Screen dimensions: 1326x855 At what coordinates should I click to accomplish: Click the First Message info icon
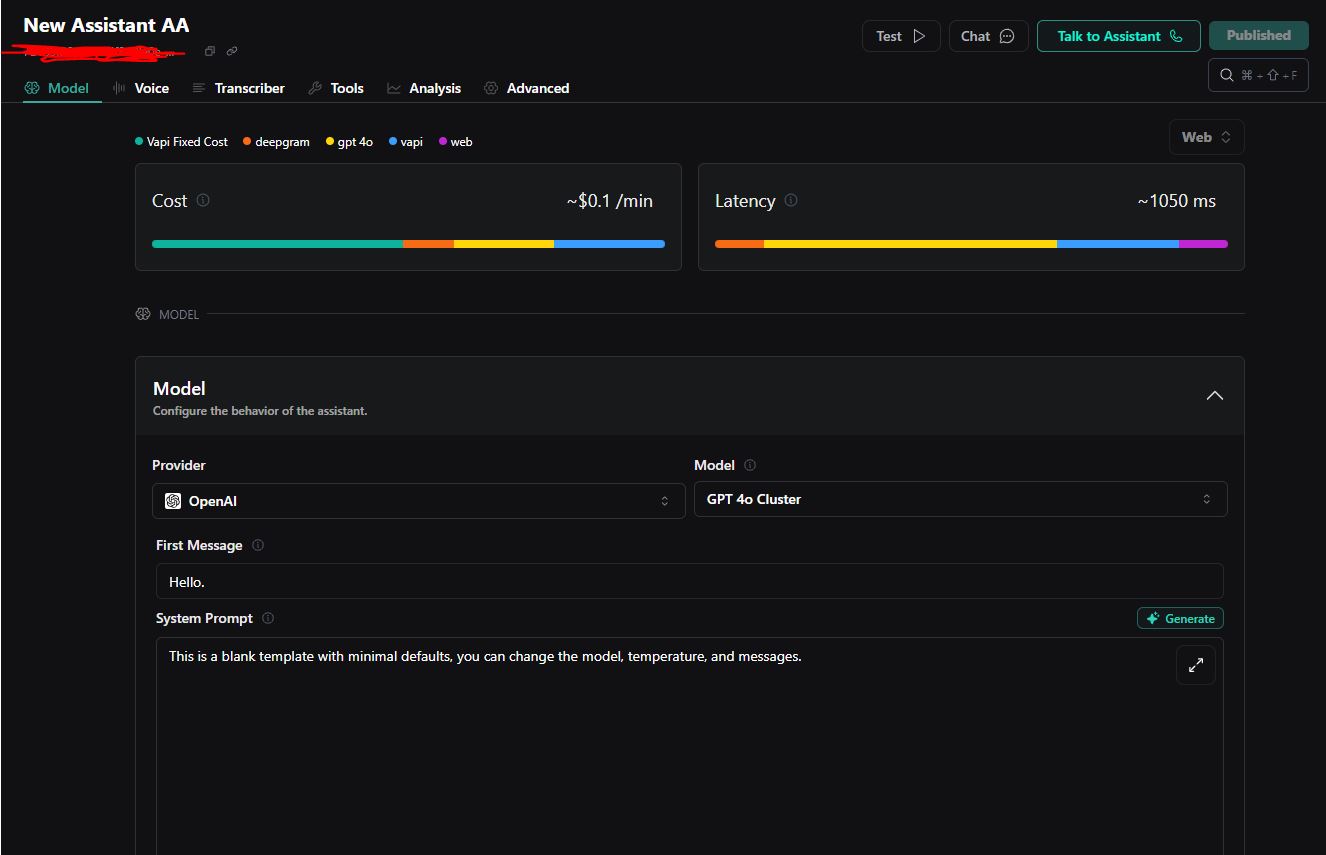258,545
